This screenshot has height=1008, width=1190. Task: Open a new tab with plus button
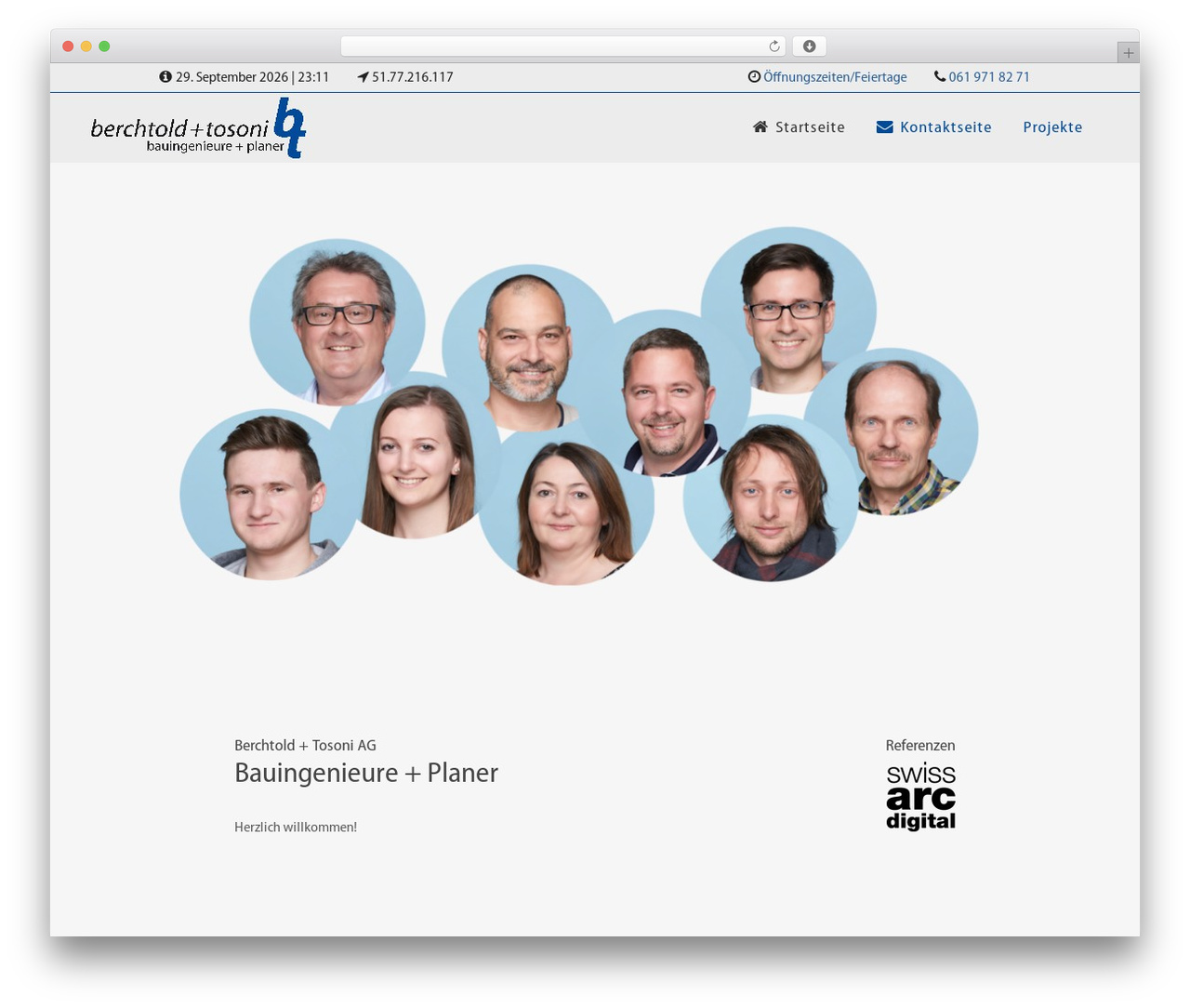(1128, 52)
